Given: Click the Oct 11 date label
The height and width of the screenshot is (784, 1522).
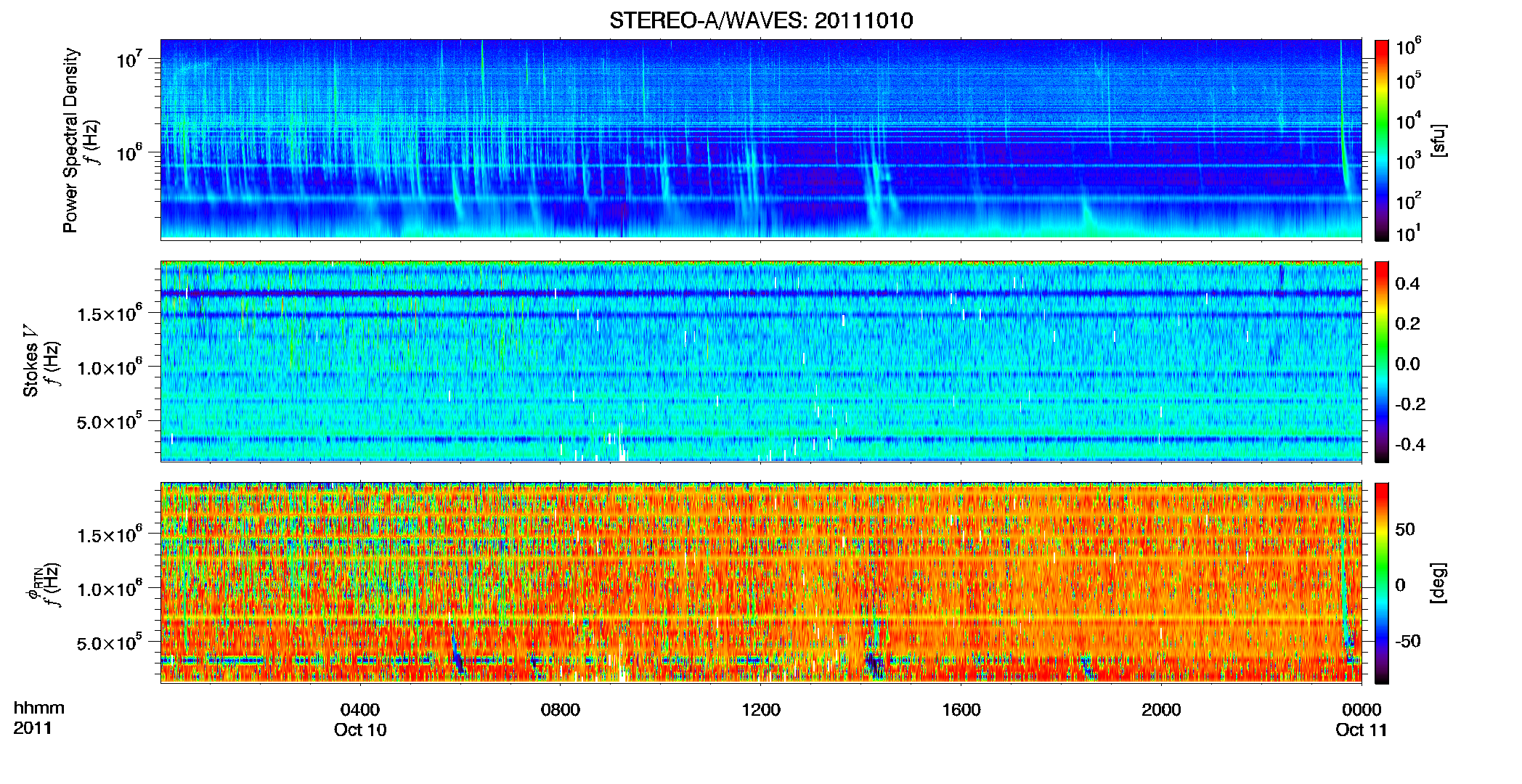Looking at the screenshot, I should coord(1362,730).
